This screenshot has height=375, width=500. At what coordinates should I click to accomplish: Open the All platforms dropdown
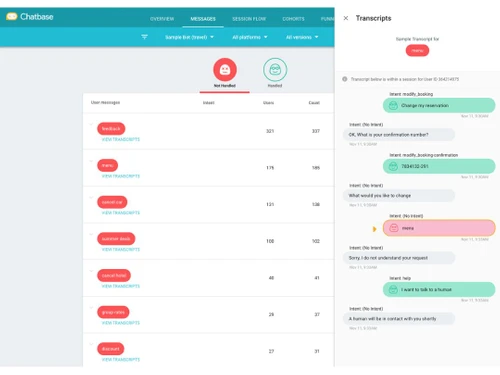(x=250, y=37)
